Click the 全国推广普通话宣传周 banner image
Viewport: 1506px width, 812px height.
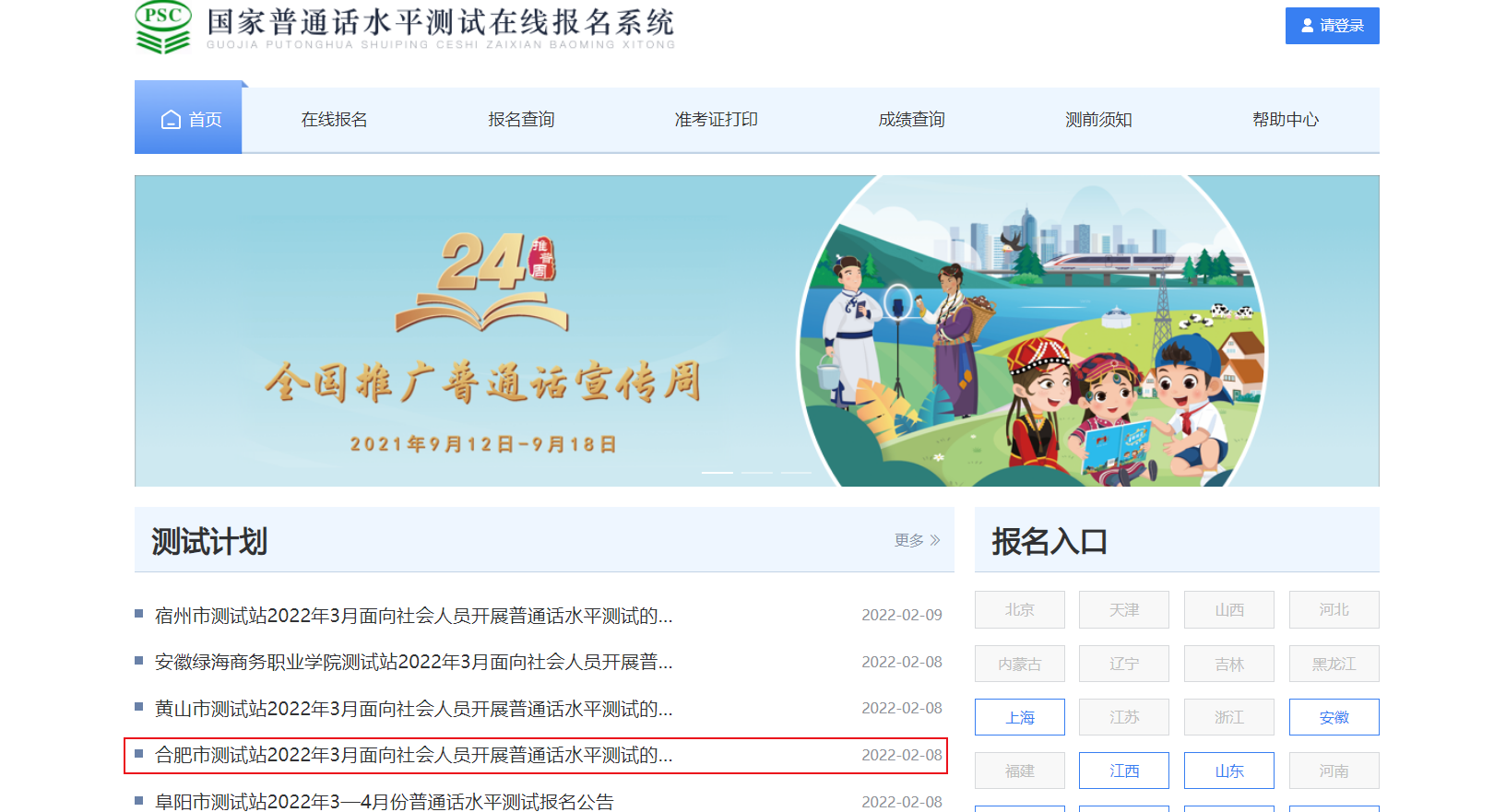(x=757, y=331)
